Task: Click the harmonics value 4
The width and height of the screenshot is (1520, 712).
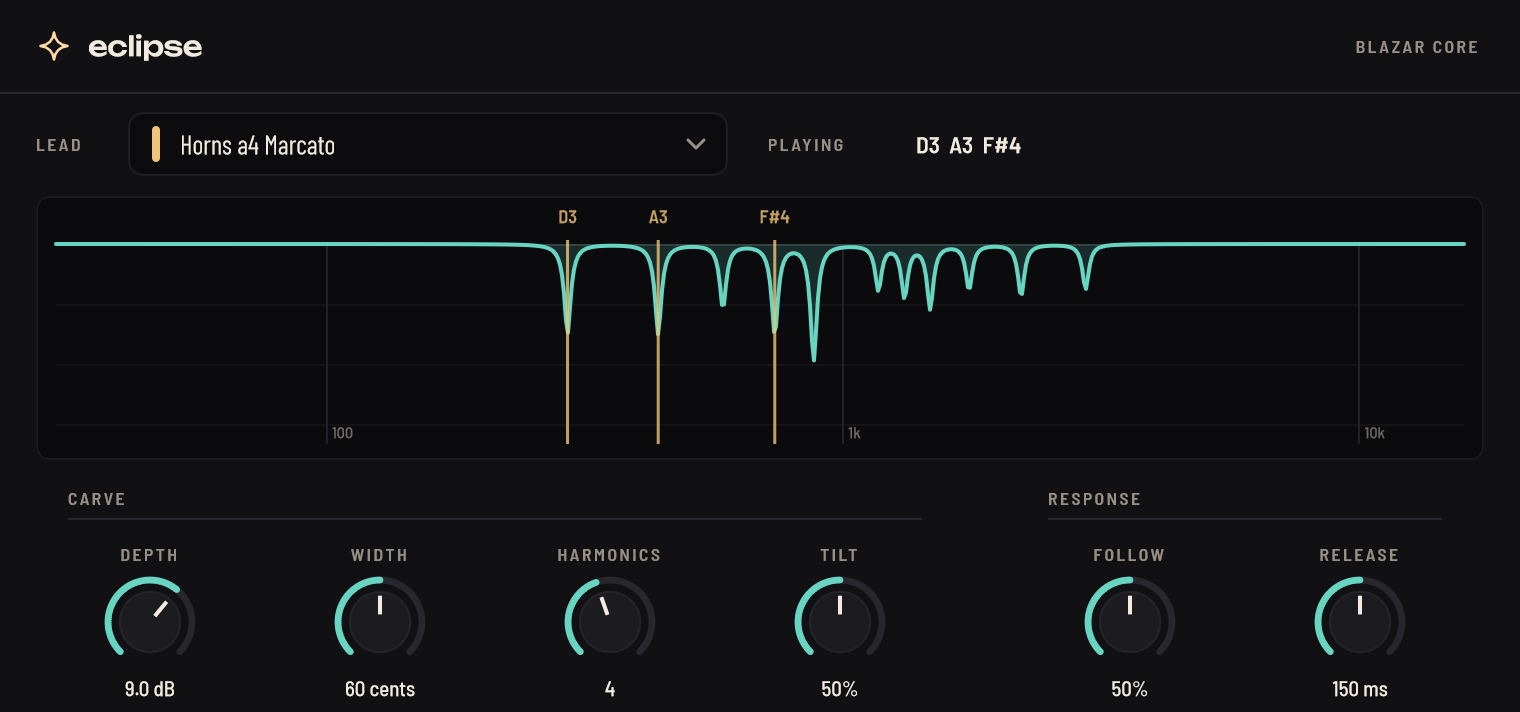Action: pyautogui.click(x=610, y=689)
